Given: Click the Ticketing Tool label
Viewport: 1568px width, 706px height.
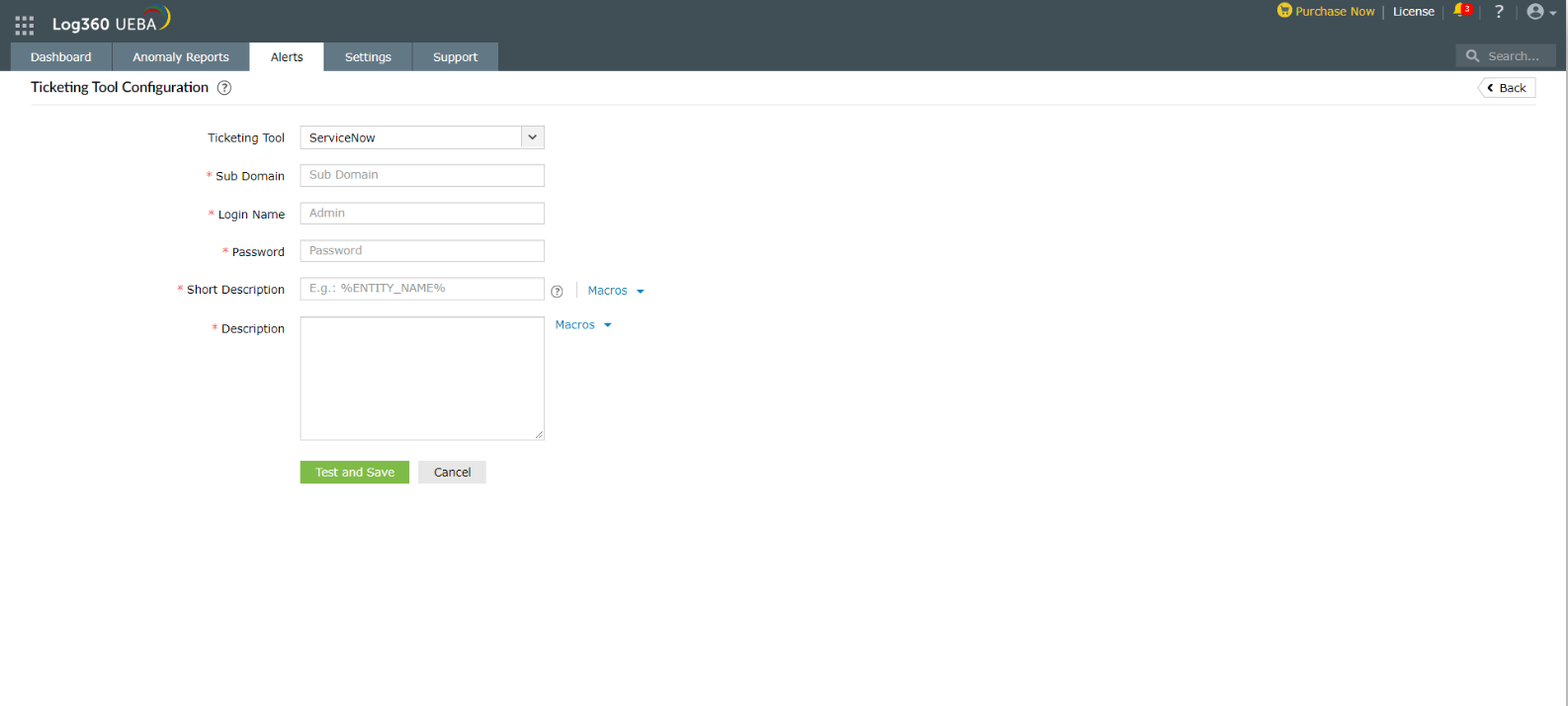Looking at the screenshot, I should (246, 138).
